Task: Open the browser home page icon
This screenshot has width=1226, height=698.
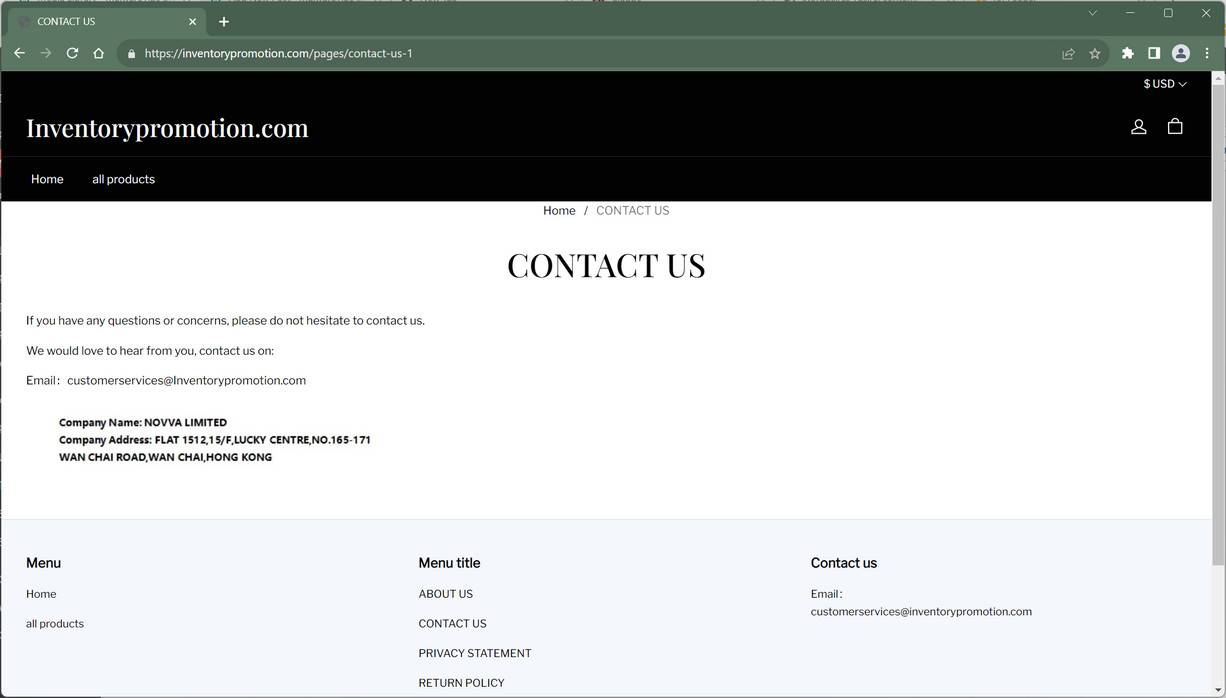Action: (x=98, y=53)
